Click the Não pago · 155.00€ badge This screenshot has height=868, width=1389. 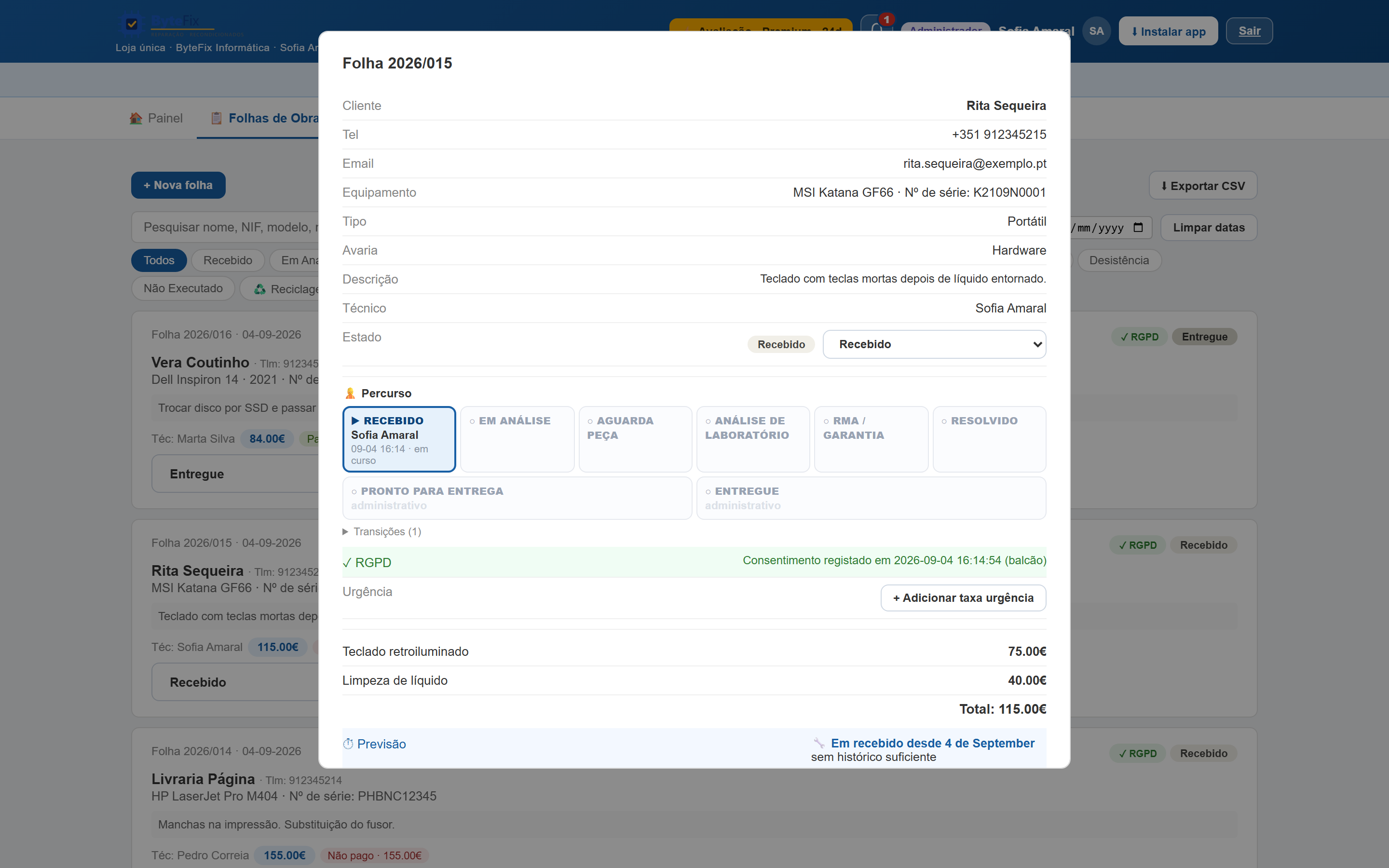[374, 855]
